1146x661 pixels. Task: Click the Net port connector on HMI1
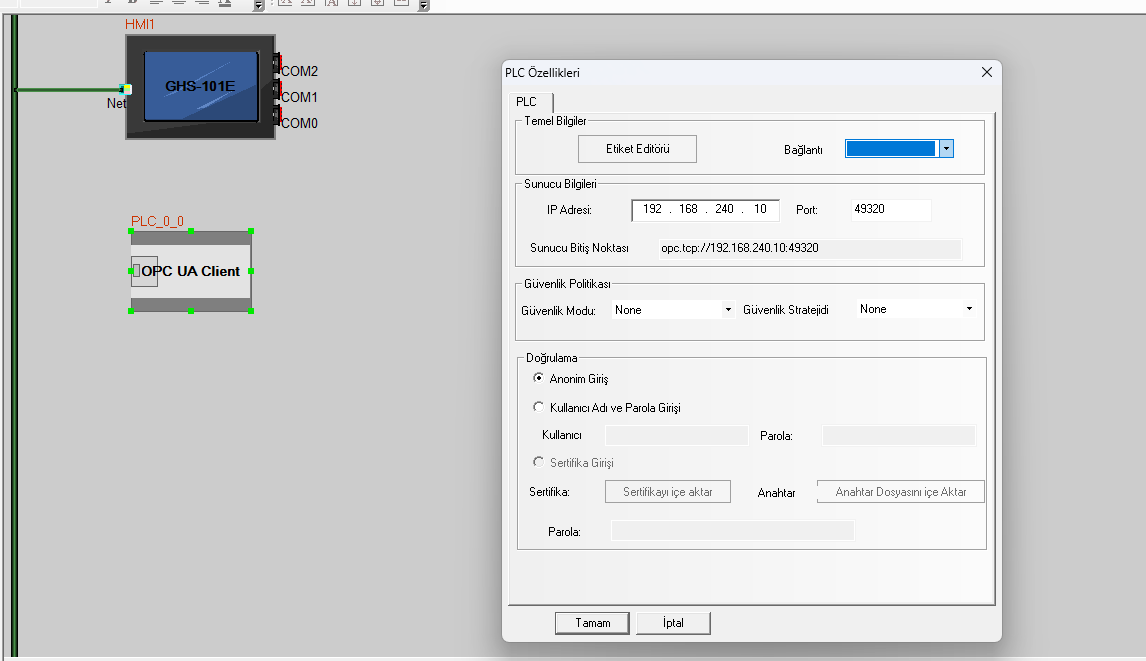tap(126, 89)
